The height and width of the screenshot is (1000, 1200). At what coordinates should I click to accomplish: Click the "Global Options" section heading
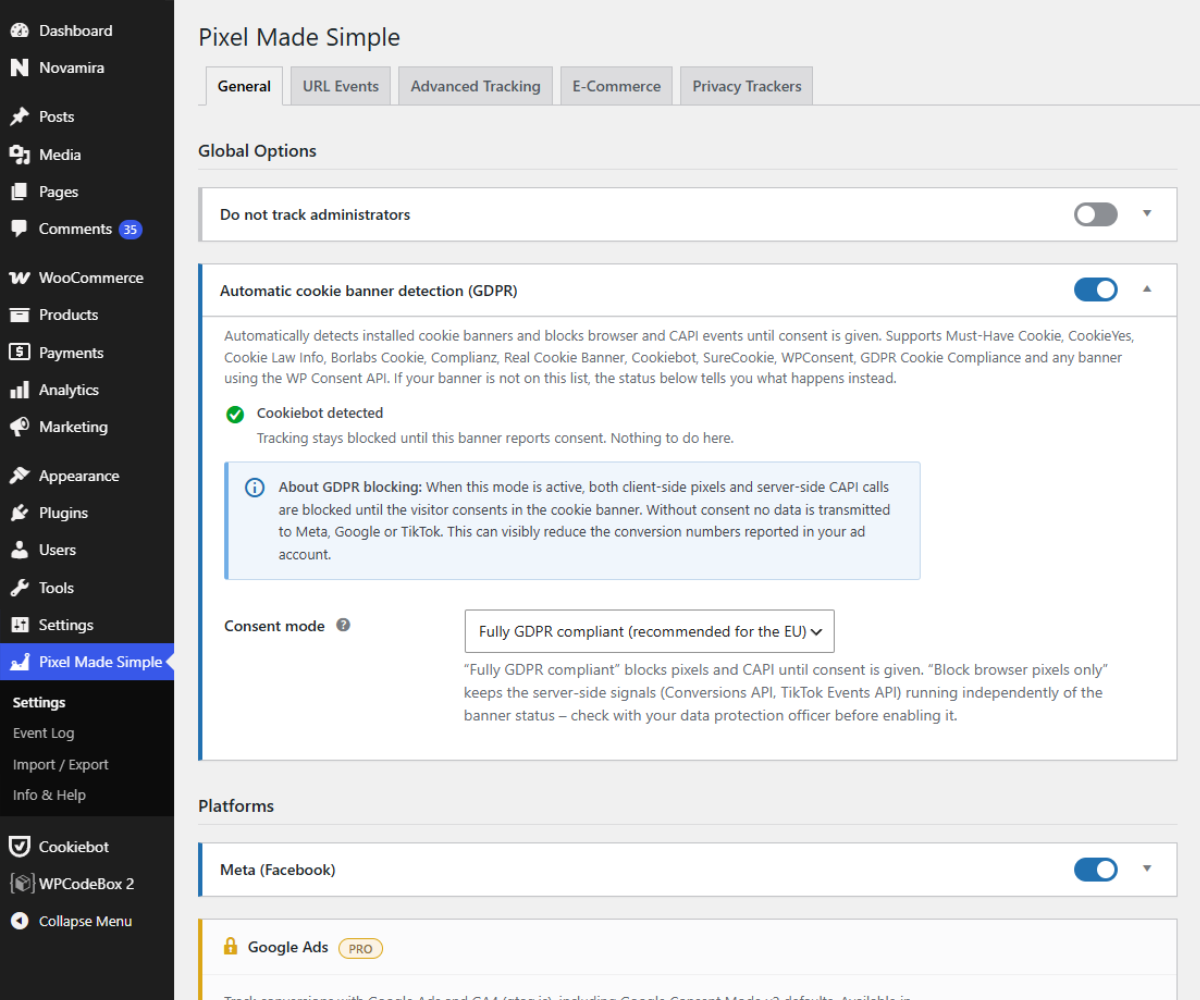(257, 151)
